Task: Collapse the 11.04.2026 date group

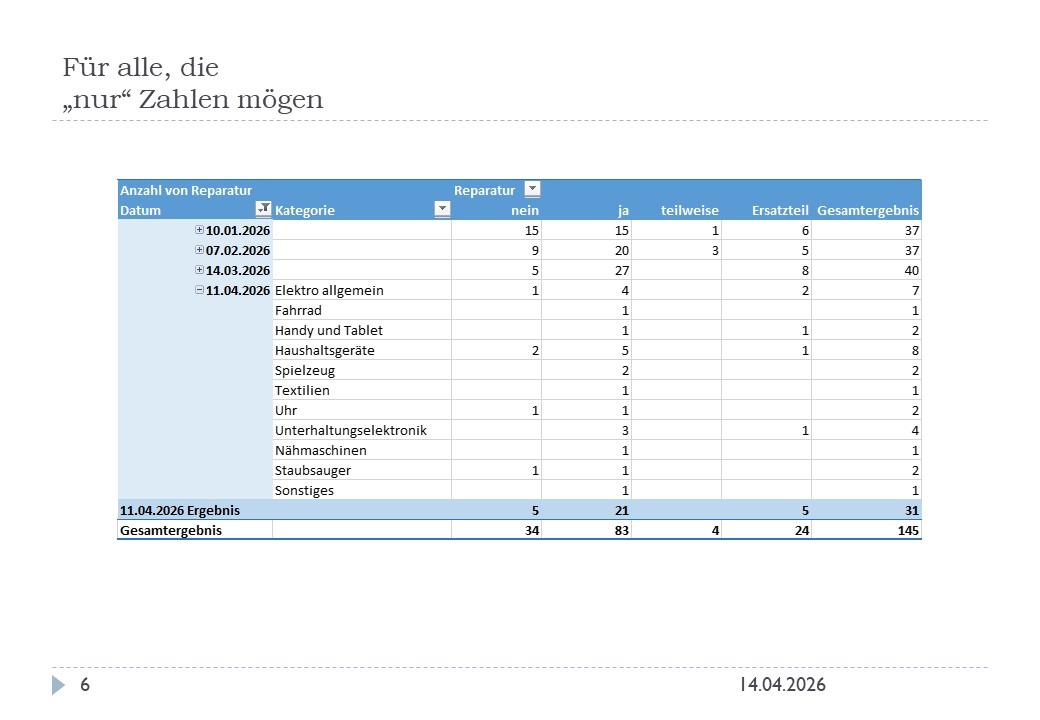Action: (199, 290)
